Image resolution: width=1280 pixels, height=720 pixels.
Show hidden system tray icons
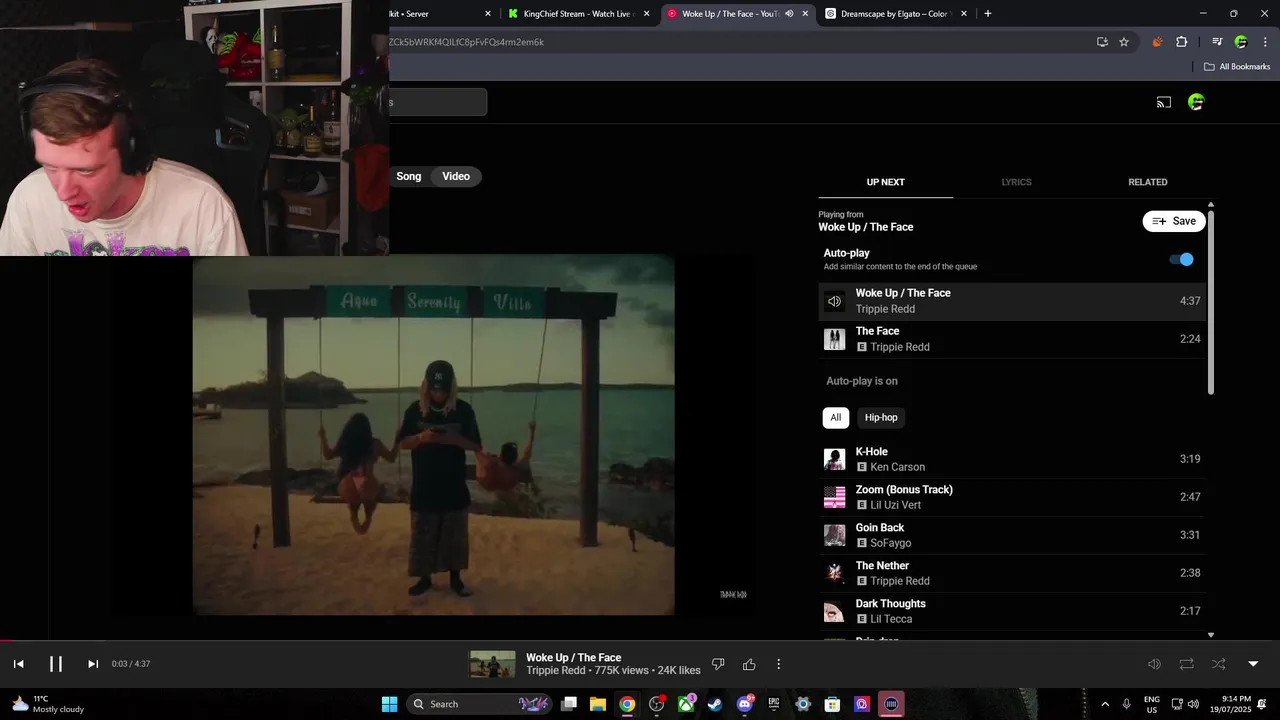coord(1105,704)
